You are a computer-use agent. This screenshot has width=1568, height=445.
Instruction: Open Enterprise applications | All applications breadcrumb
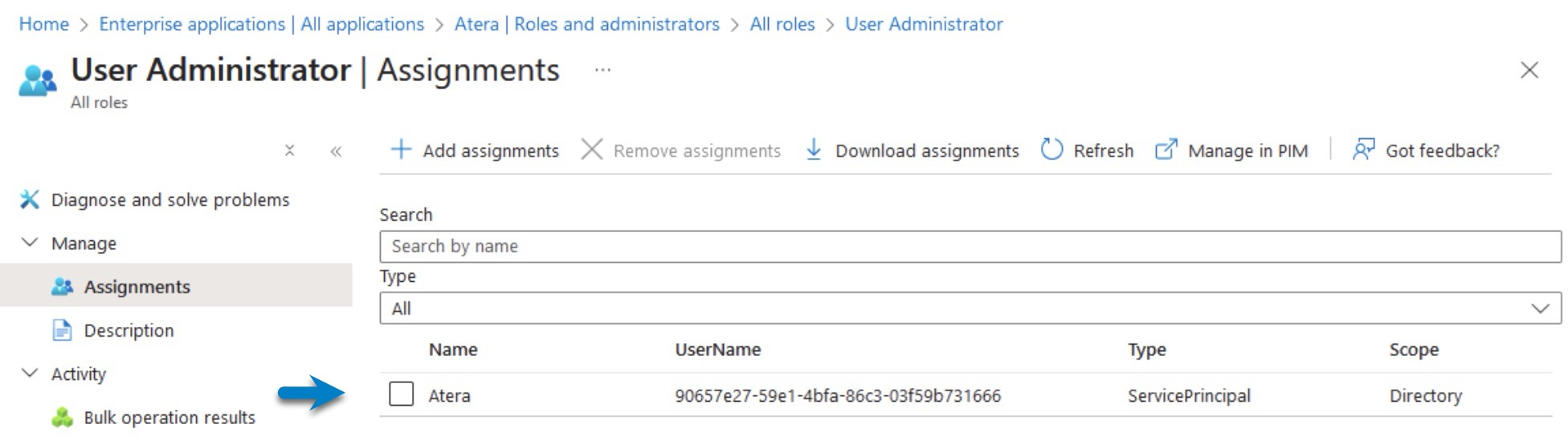pyautogui.click(x=262, y=24)
